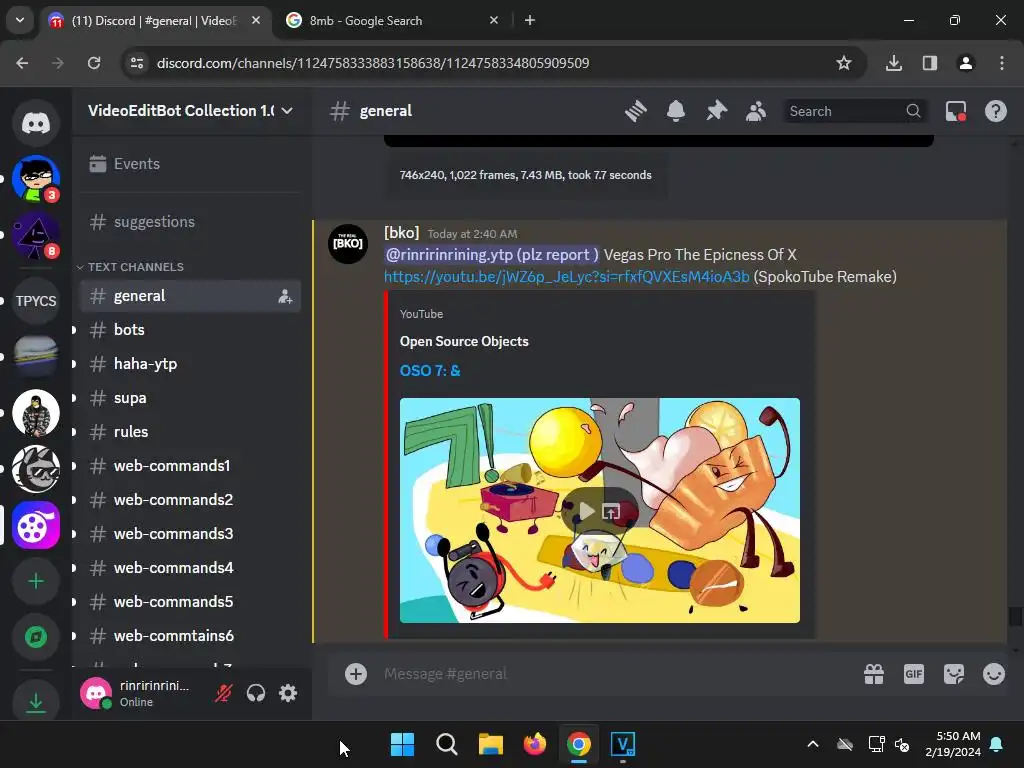The width and height of the screenshot is (1024, 768).
Task: Bookmark this page with star icon
Action: (x=844, y=63)
